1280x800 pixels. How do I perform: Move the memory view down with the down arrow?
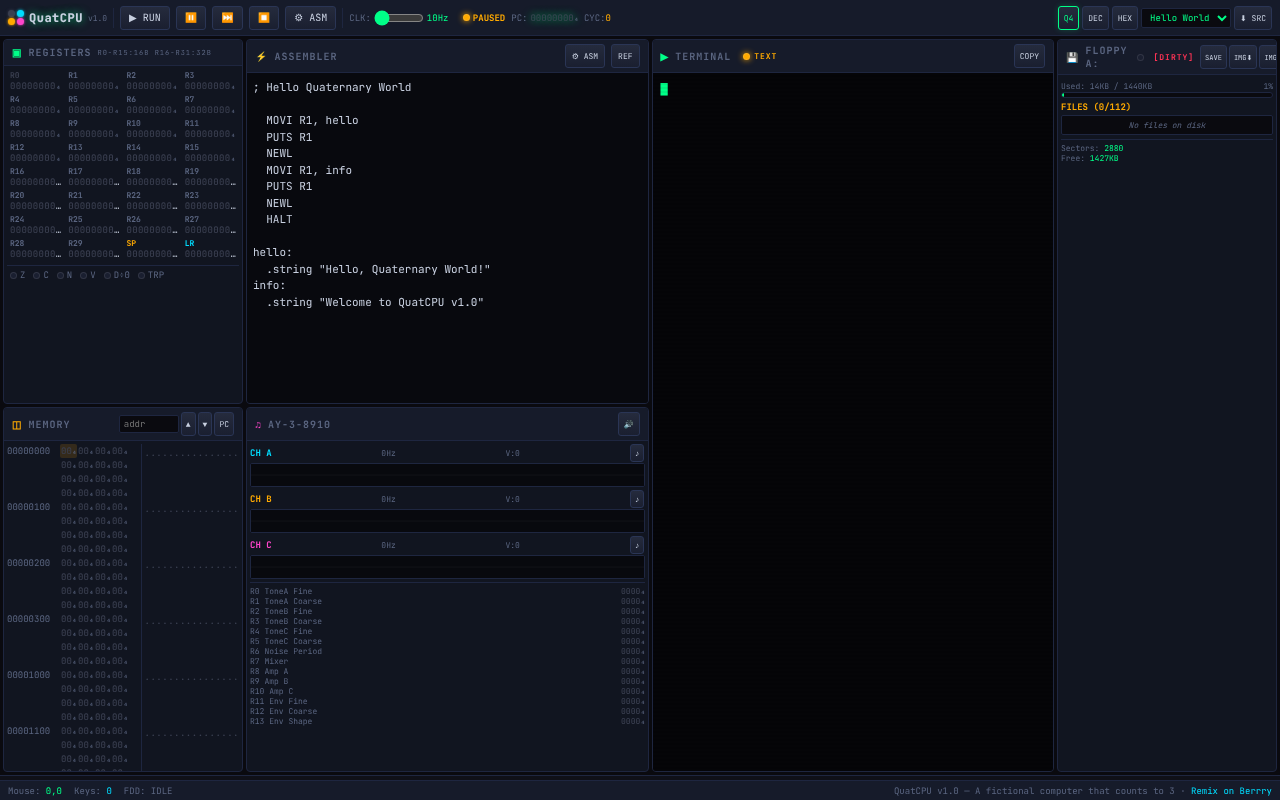pyautogui.click(x=205, y=424)
